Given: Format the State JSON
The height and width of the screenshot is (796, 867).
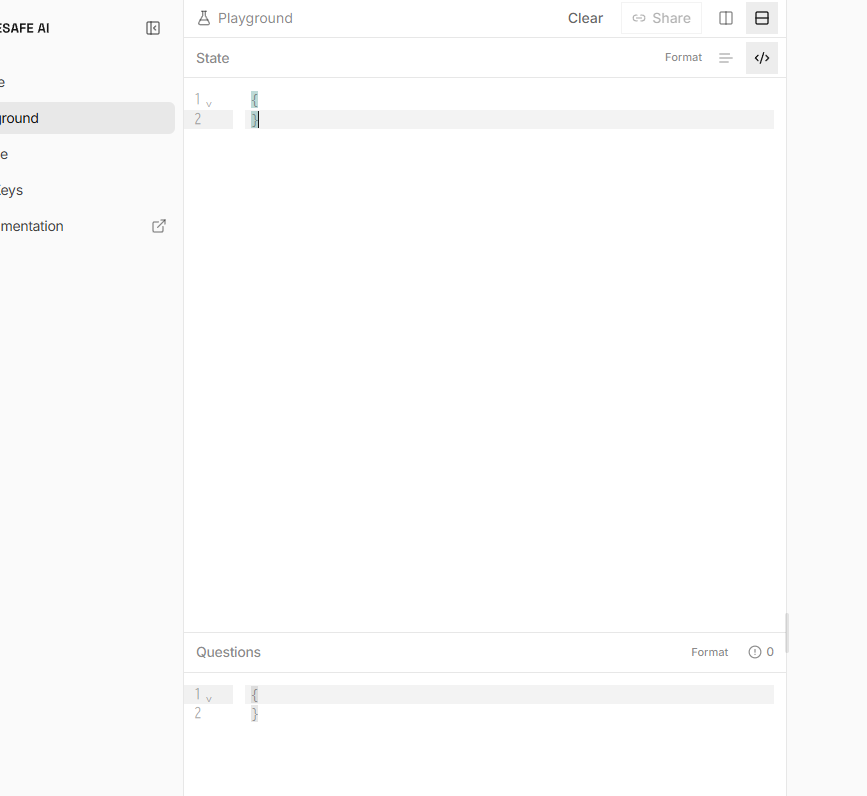Looking at the screenshot, I should pyautogui.click(x=683, y=57).
